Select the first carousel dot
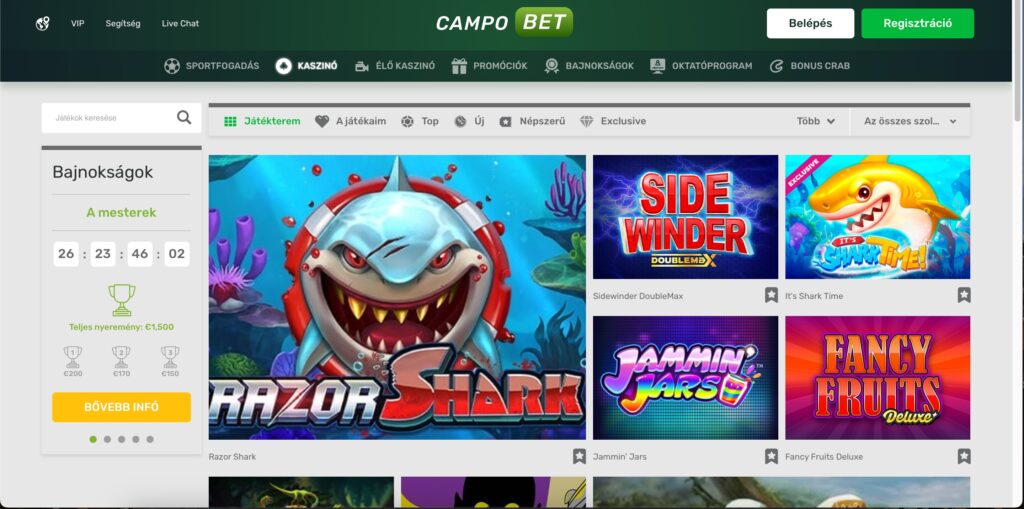Screen dimensions: 1024x509 coord(93,439)
